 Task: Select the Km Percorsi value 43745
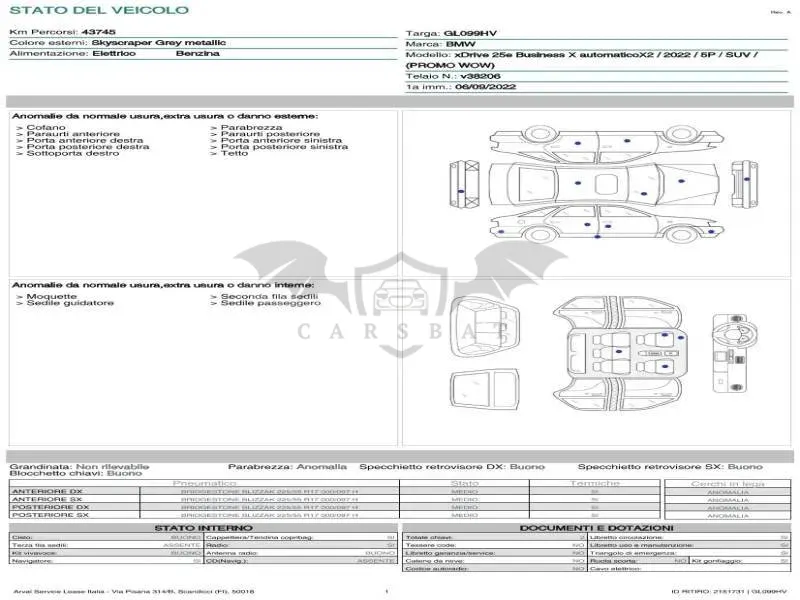tap(98, 32)
